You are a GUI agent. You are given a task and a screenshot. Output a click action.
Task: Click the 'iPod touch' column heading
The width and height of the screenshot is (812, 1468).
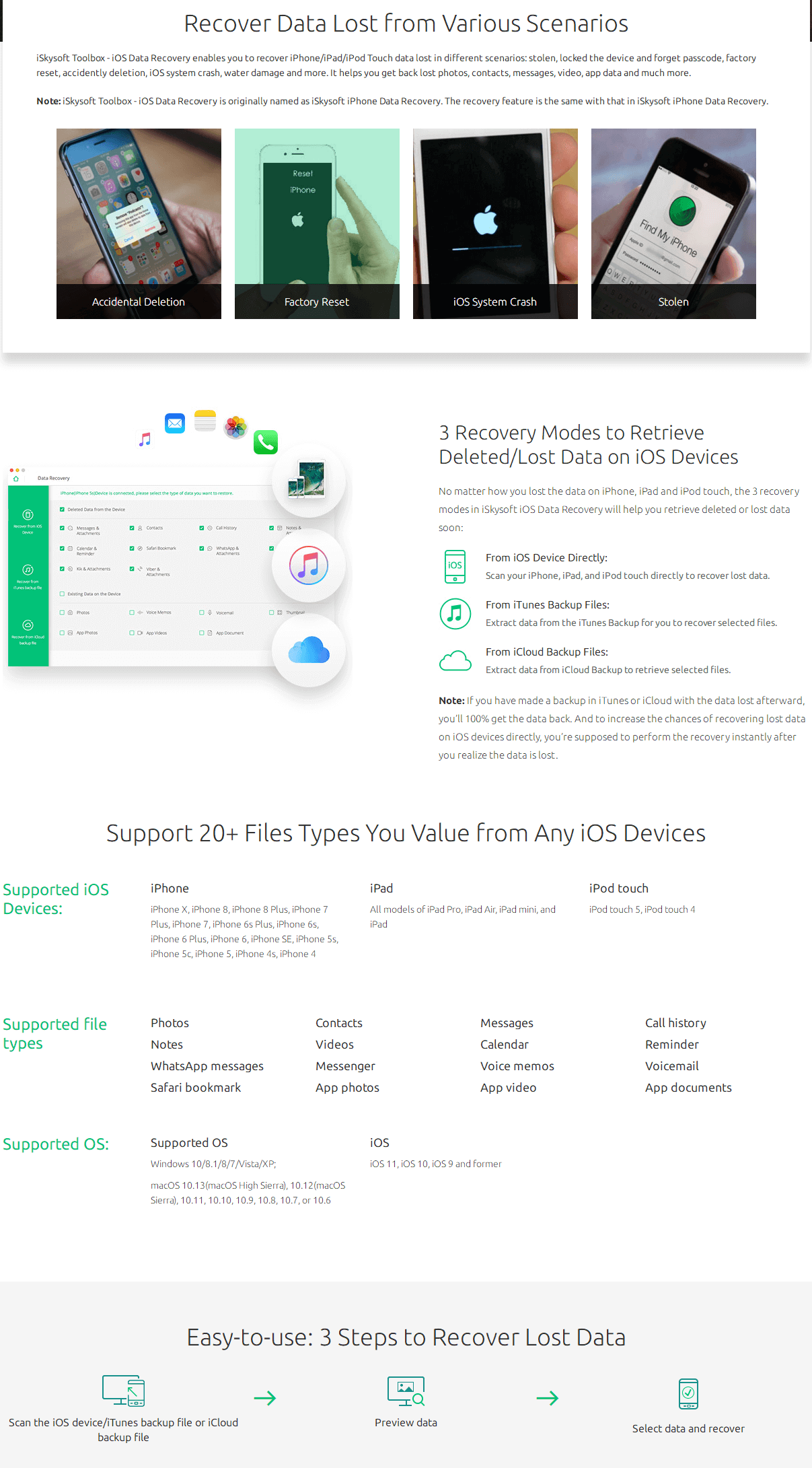click(619, 888)
